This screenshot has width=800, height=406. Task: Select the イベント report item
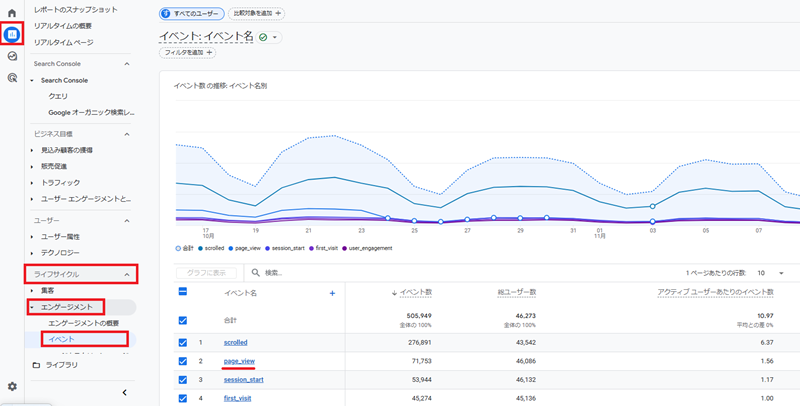click(61, 339)
